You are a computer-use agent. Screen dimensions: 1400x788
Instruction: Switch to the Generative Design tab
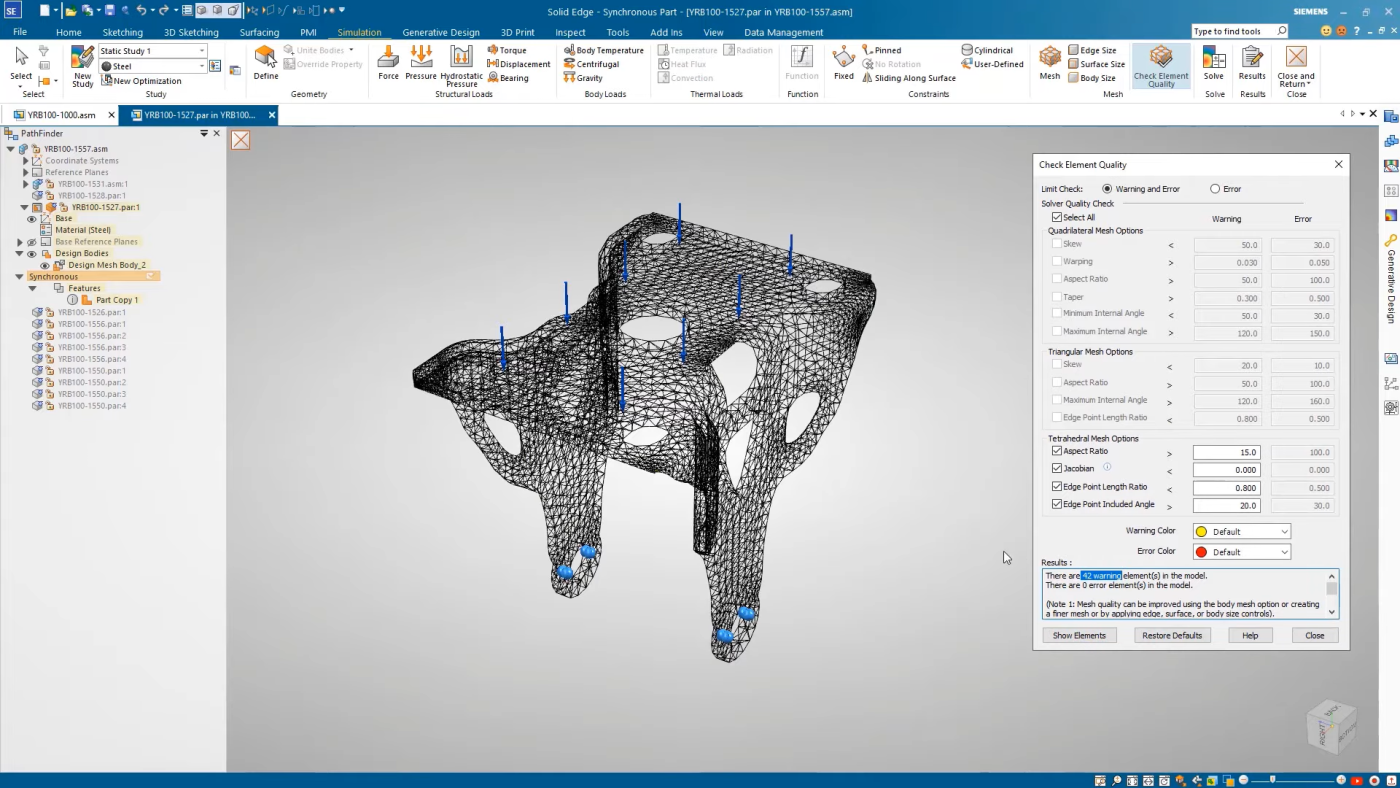point(440,32)
